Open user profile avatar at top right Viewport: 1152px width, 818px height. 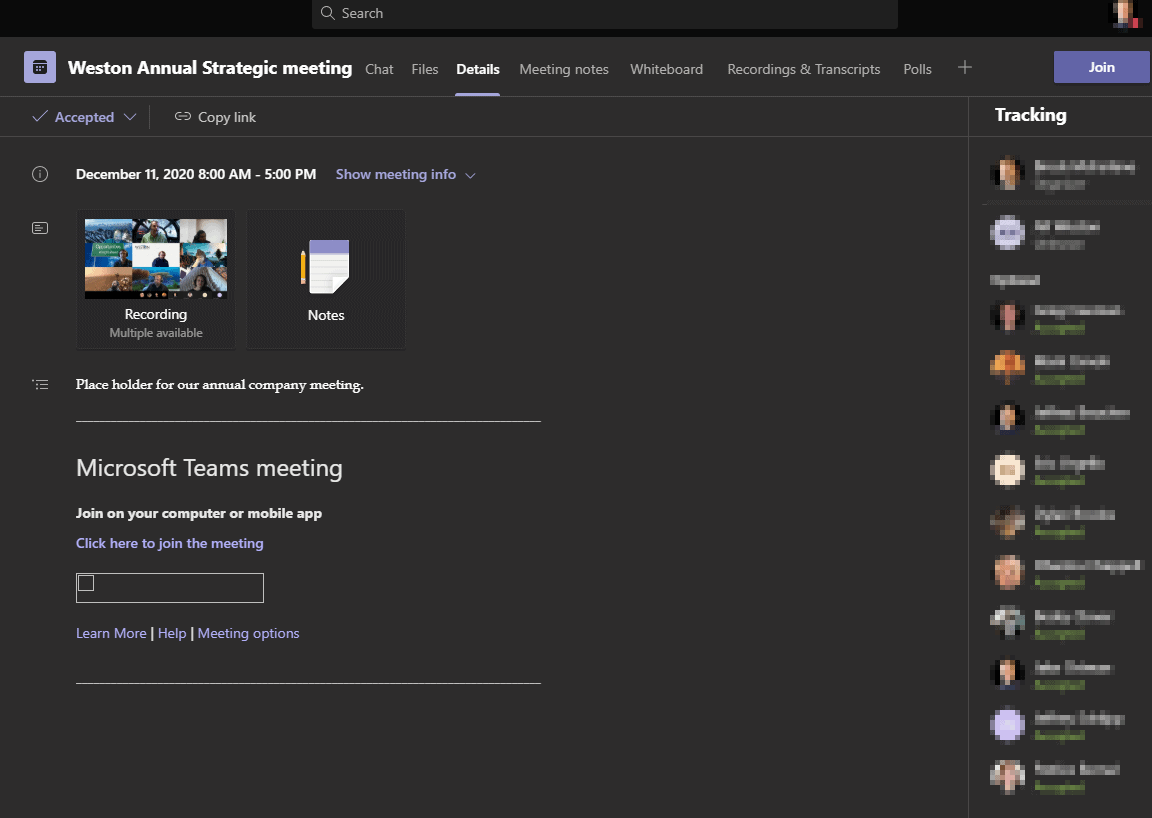point(1124,14)
